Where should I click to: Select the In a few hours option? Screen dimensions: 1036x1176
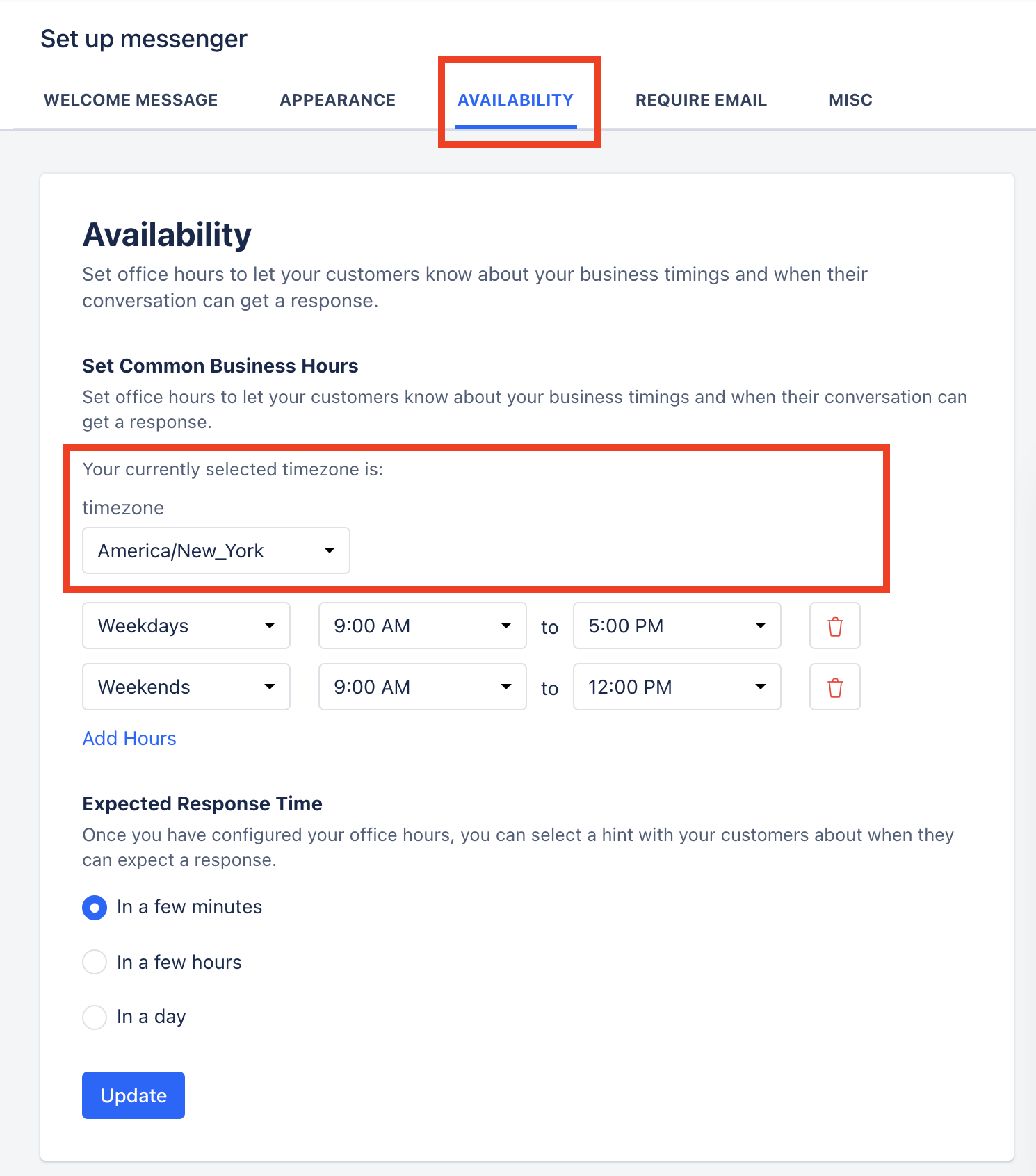point(95,962)
